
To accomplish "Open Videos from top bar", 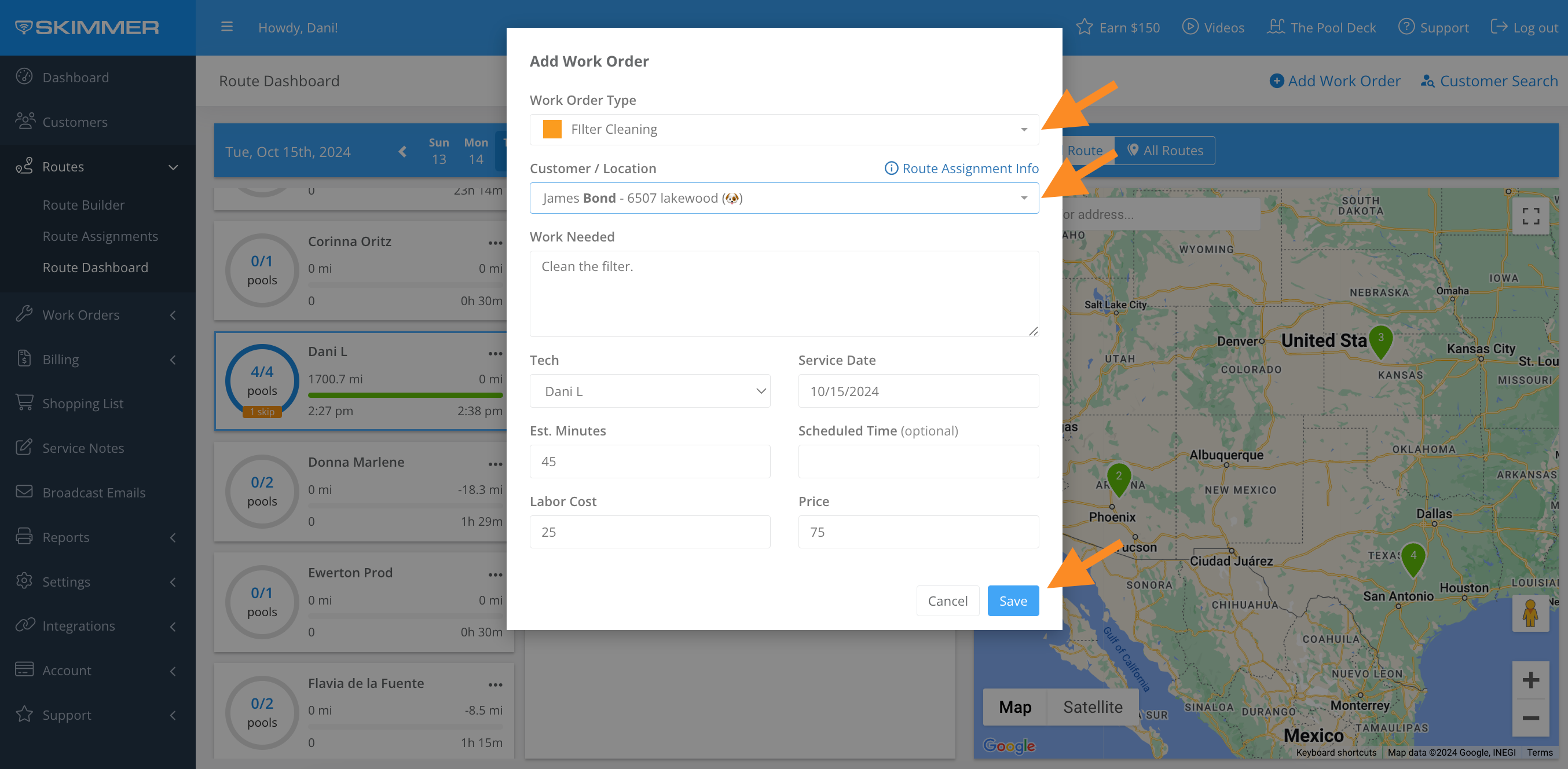I will 1213,27.
